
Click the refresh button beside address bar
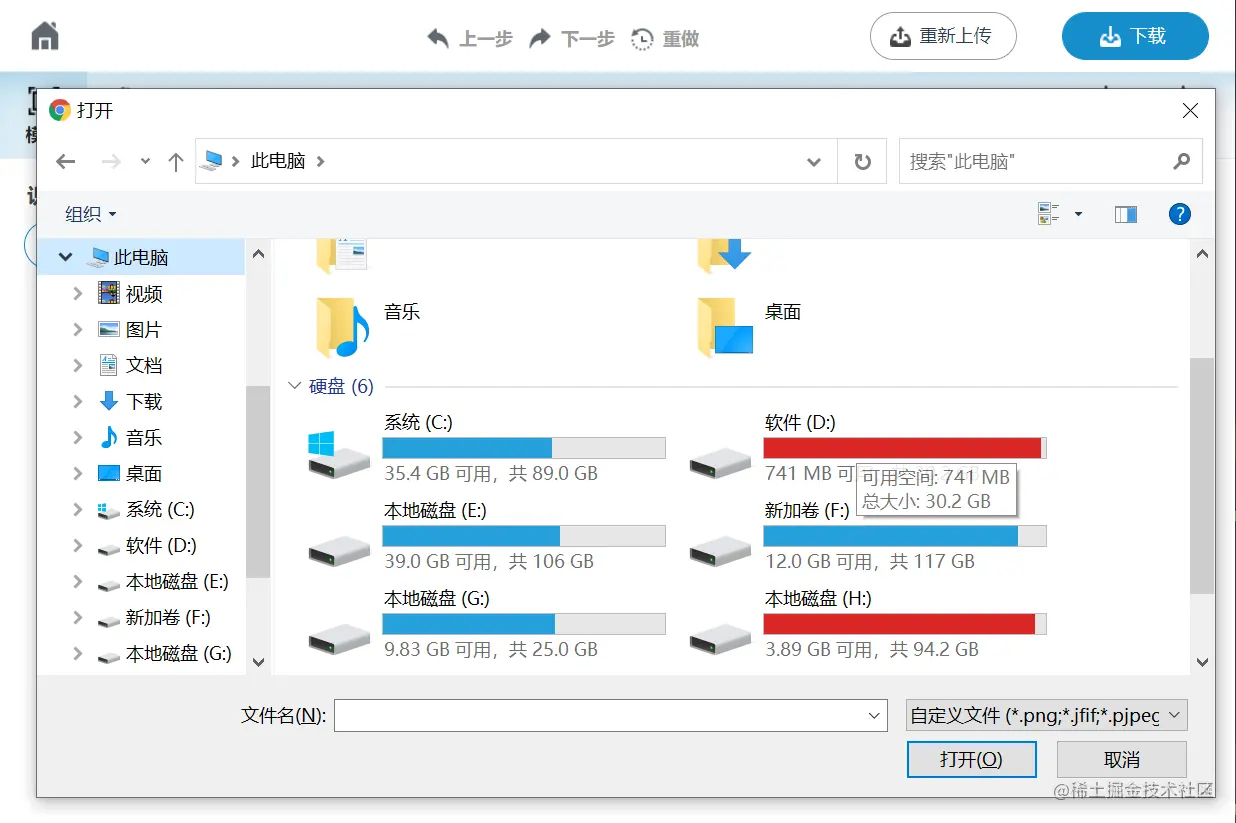tap(862, 162)
